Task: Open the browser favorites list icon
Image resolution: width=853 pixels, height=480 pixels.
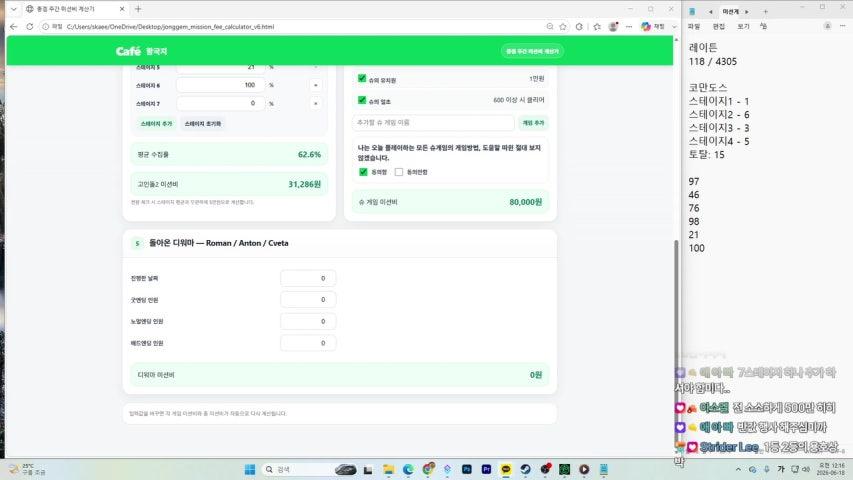Action: tap(597, 26)
